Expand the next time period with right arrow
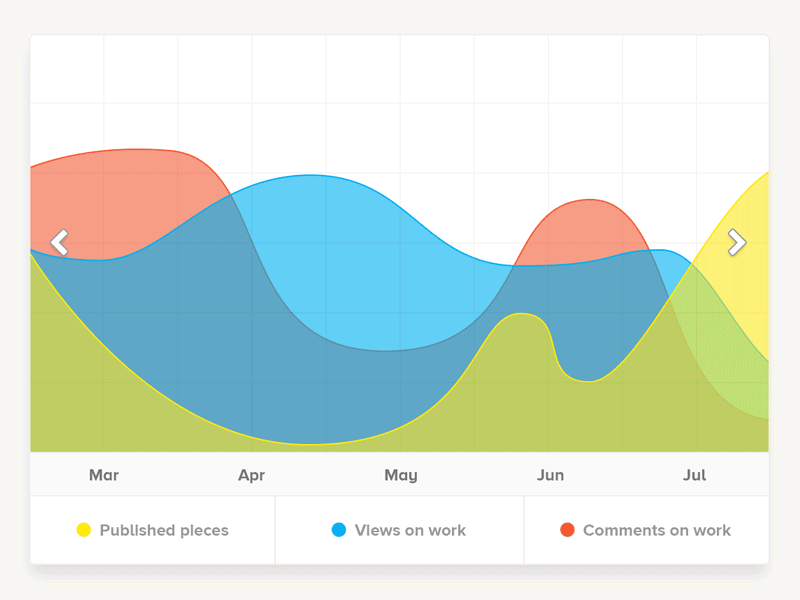The height and width of the screenshot is (600, 800). tap(737, 242)
